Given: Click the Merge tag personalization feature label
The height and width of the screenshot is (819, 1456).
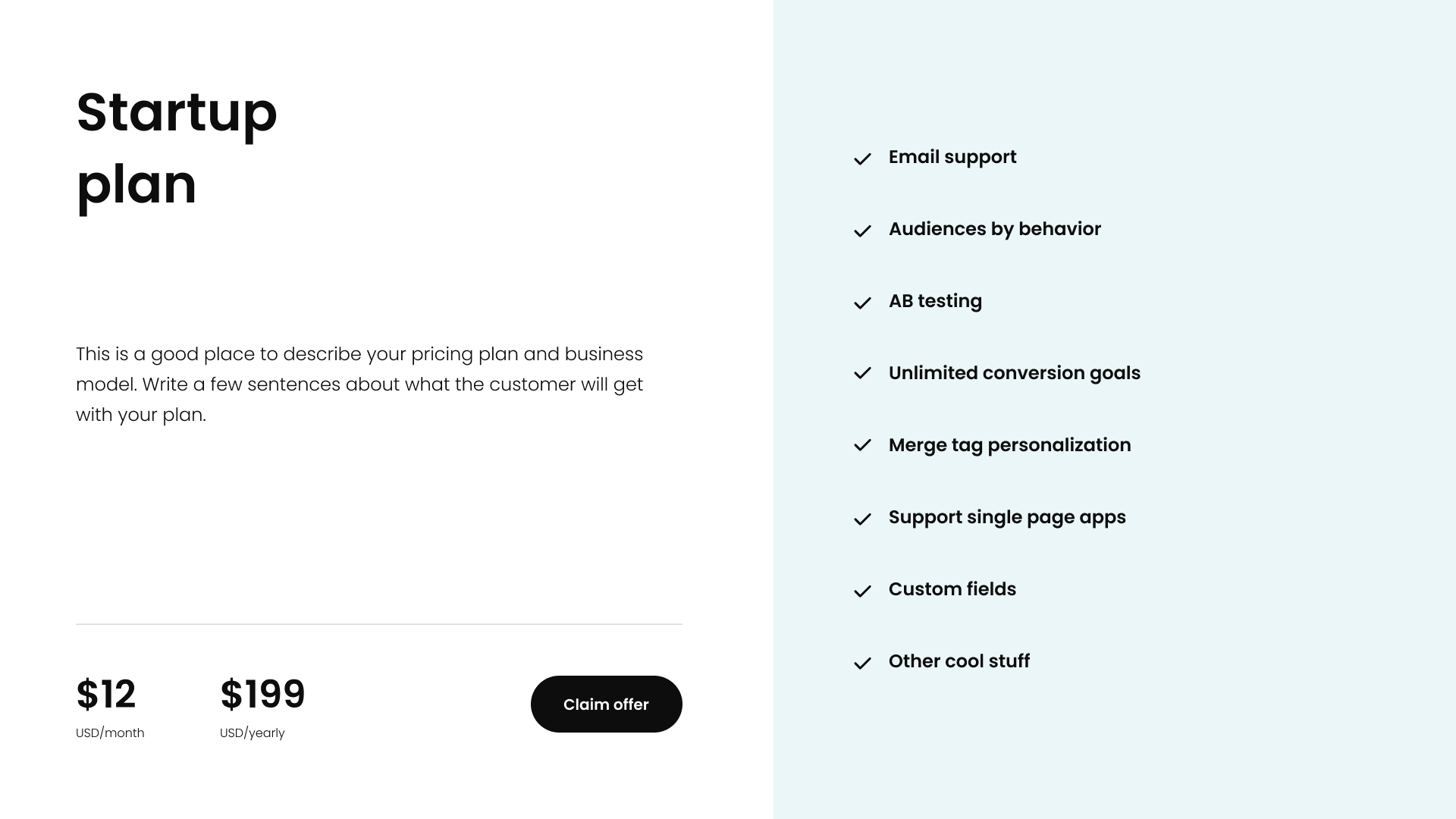Looking at the screenshot, I should (x=1010, y=445).
